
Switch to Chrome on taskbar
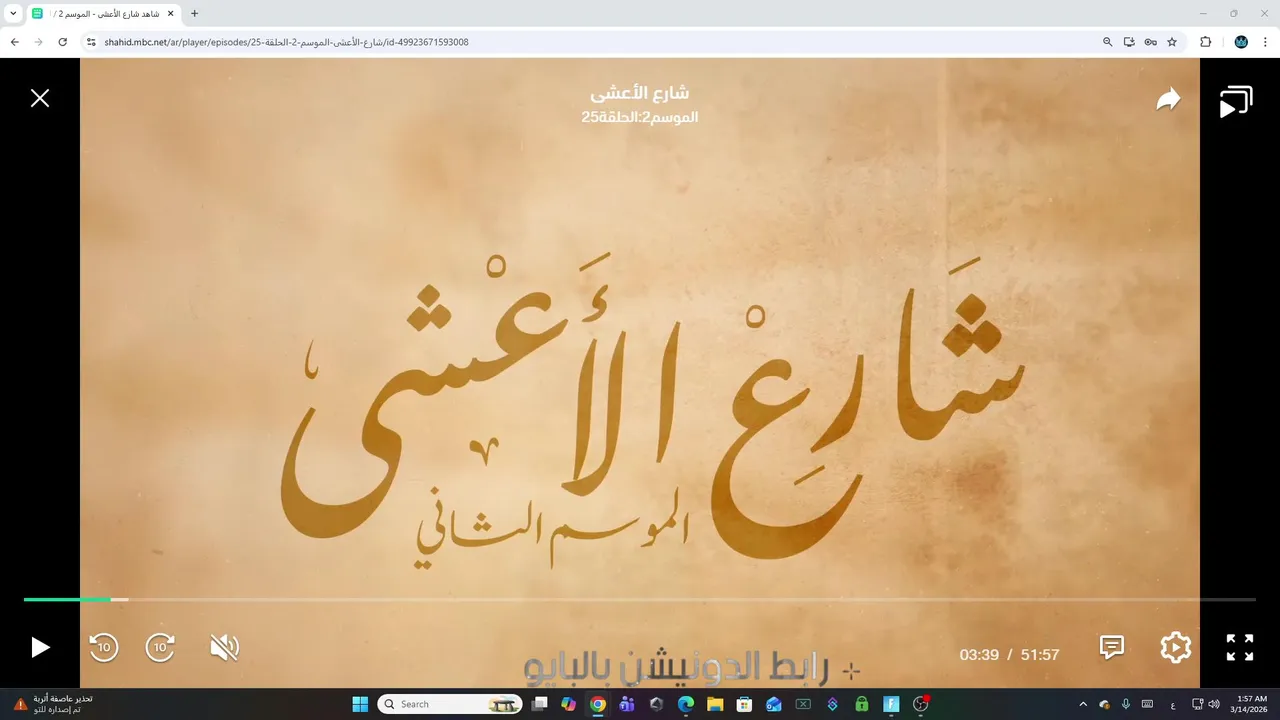tap(598, 704)
